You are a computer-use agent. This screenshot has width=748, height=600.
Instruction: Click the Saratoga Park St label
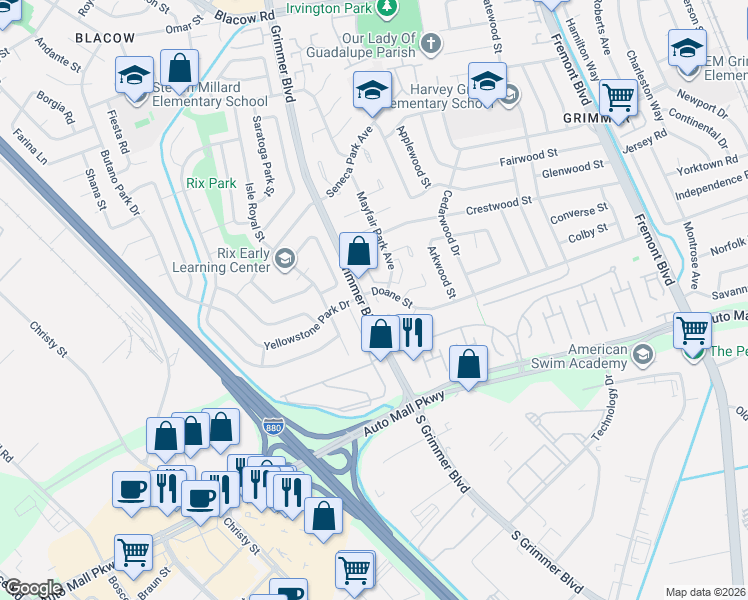click(263, 155)
